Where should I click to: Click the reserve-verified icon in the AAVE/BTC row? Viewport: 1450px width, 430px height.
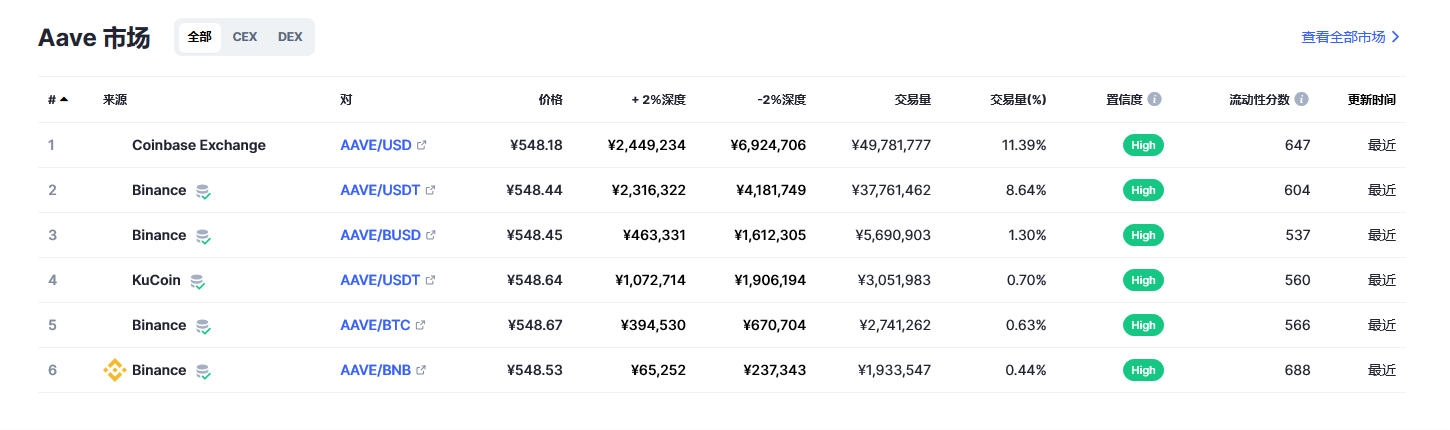click(203, 326)
